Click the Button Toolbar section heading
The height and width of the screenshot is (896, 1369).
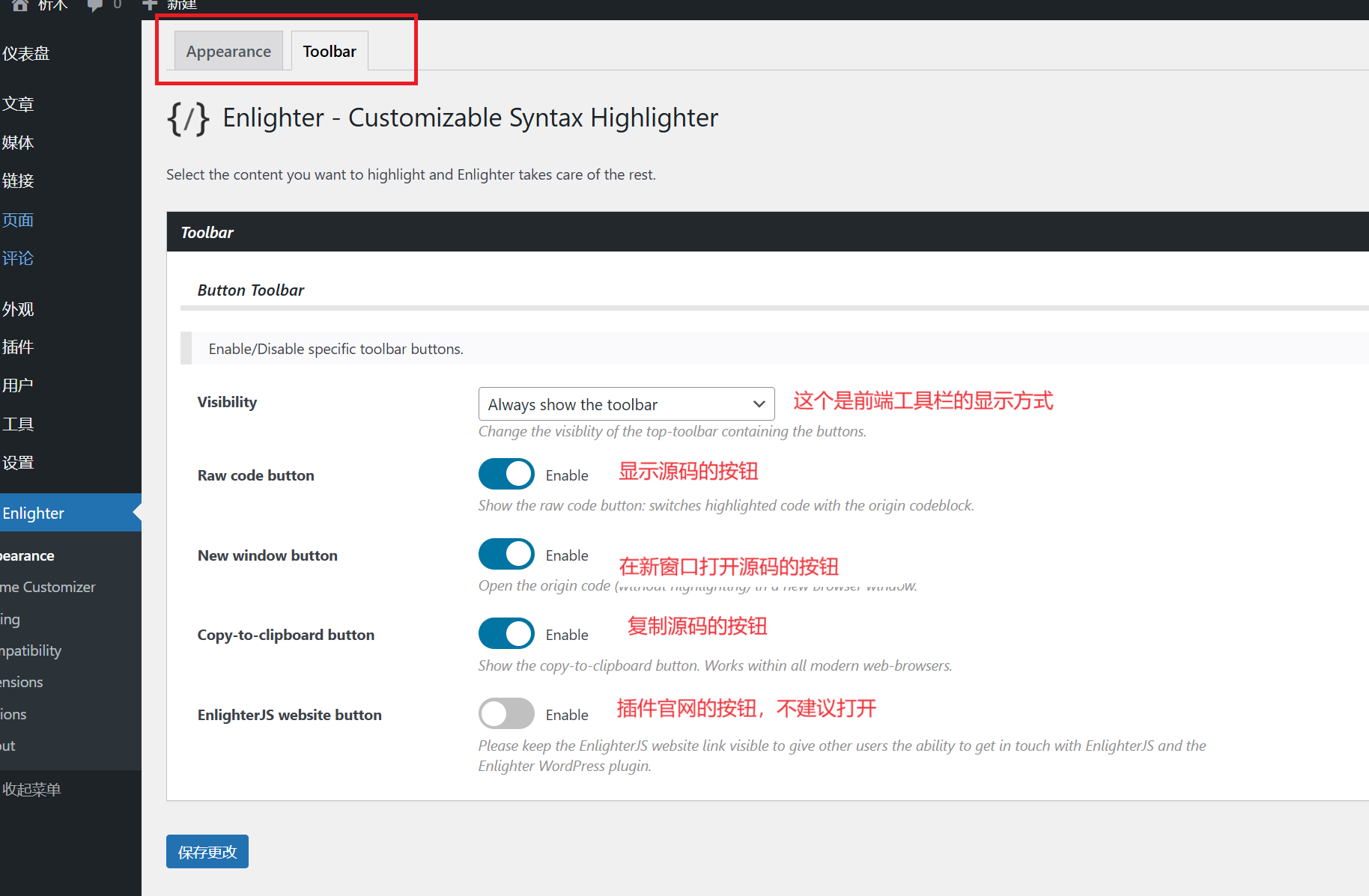(x=251, y=290)
